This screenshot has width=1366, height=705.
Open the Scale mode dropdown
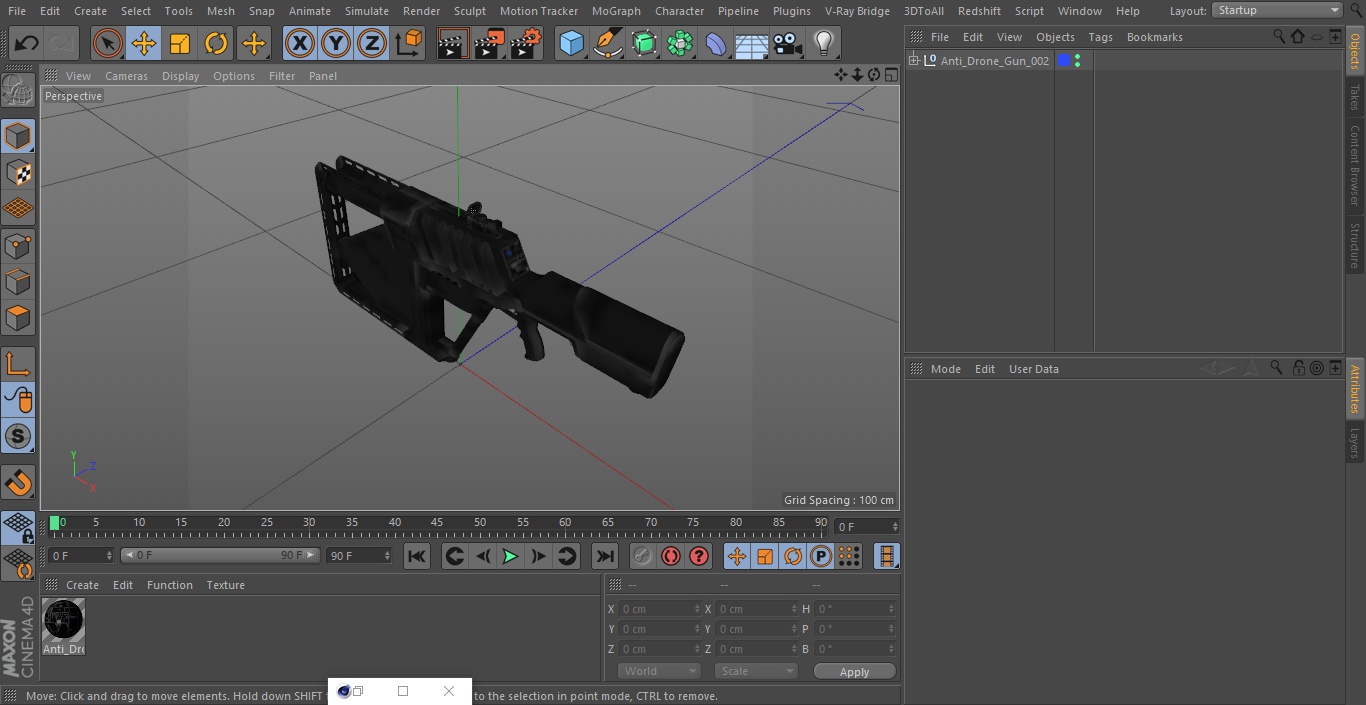pyautogui.click(x=756, y=671)
